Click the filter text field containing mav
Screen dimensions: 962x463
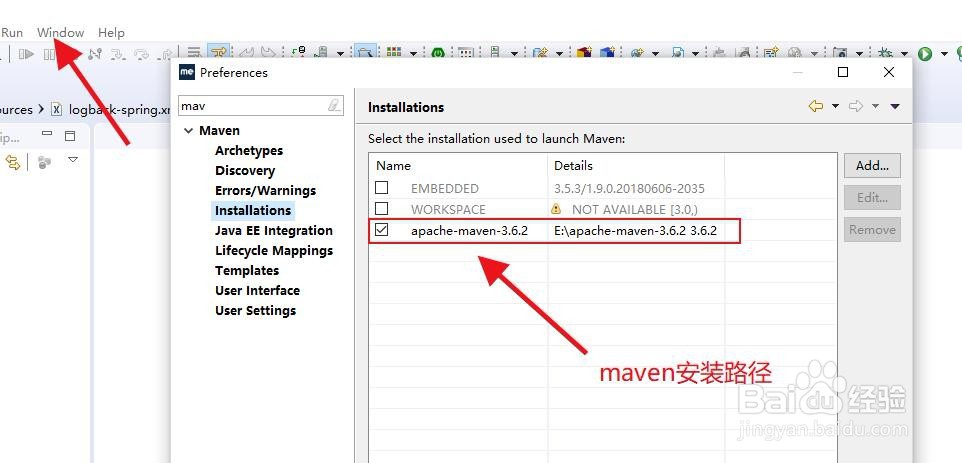click(260, 106)
